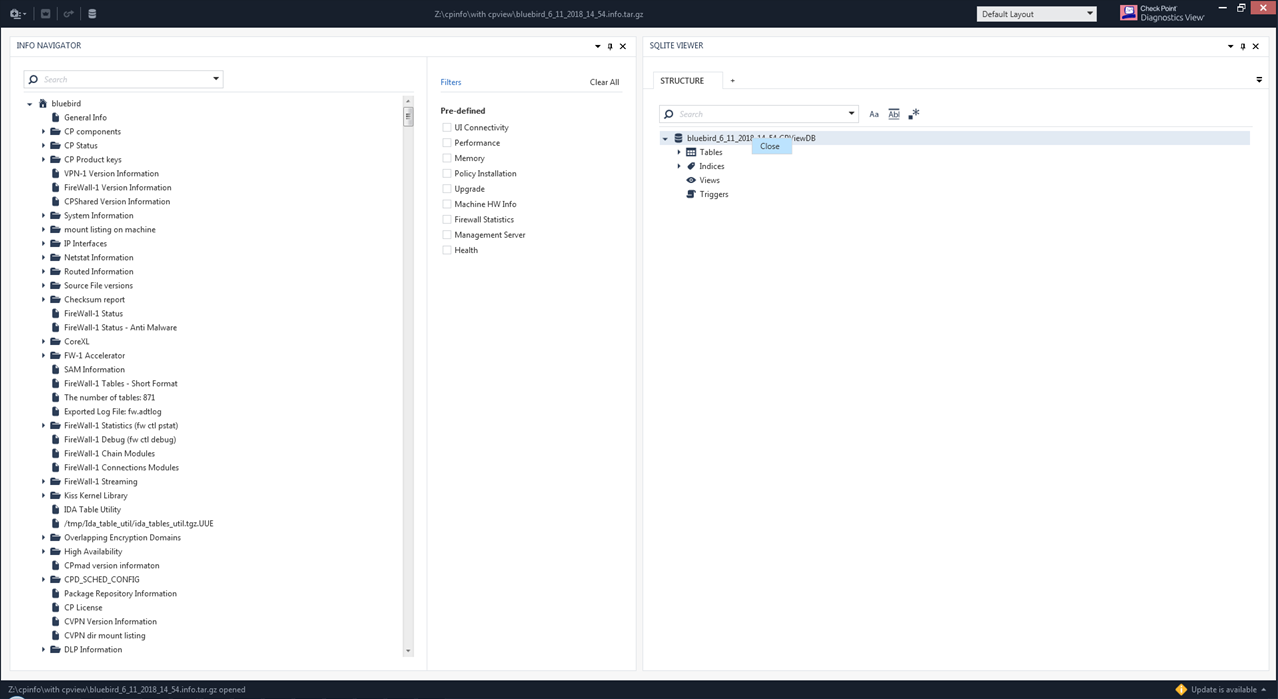The image size is (1278, 699).
Task: Click the Views eye icon
Action: point(691,180)
